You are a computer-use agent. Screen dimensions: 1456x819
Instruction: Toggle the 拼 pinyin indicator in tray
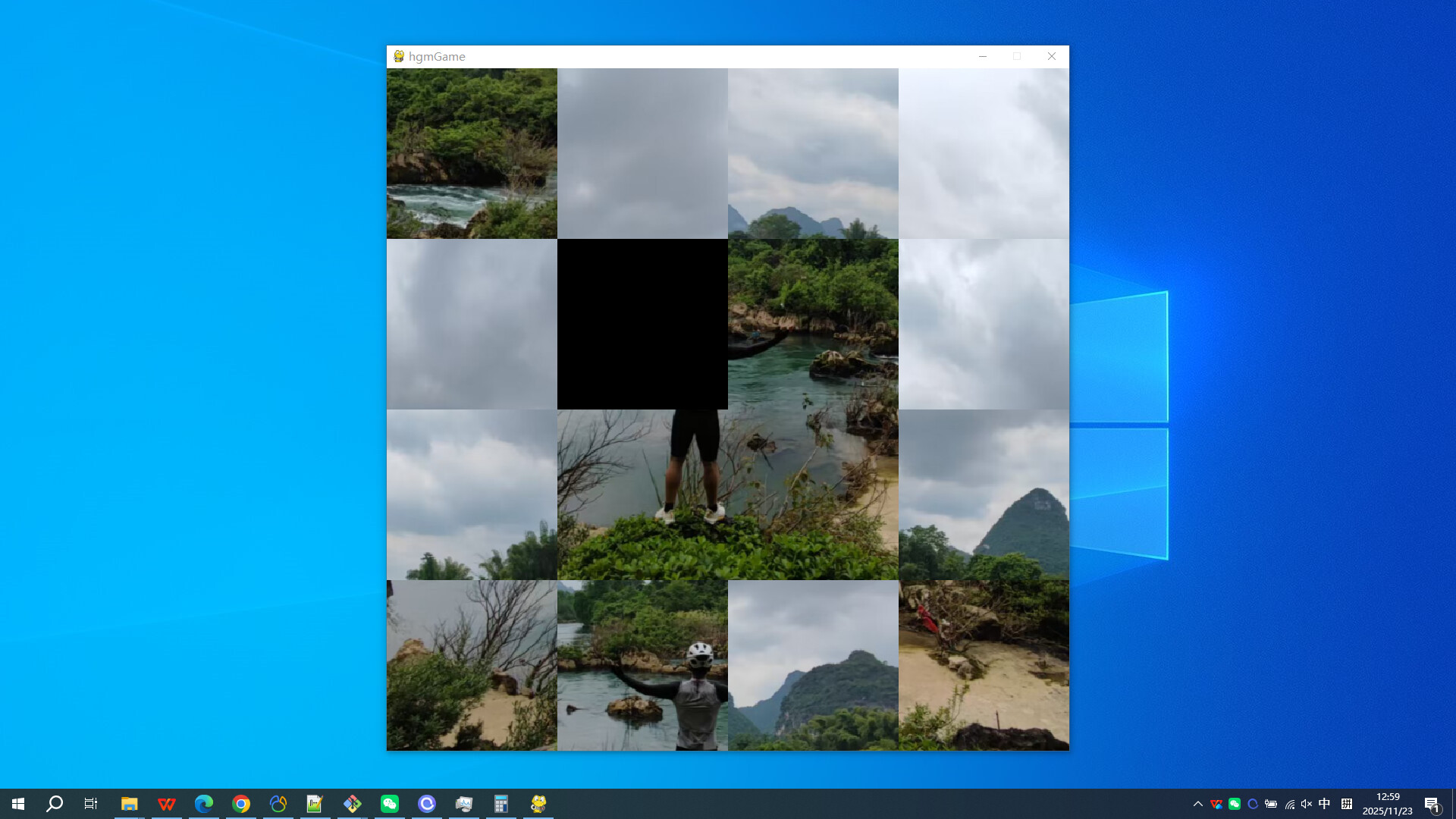point(1347,804)
